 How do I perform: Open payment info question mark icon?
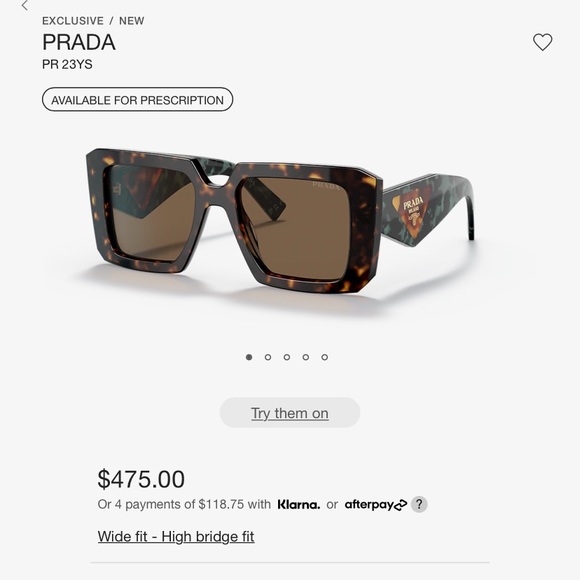click(419, 504)
